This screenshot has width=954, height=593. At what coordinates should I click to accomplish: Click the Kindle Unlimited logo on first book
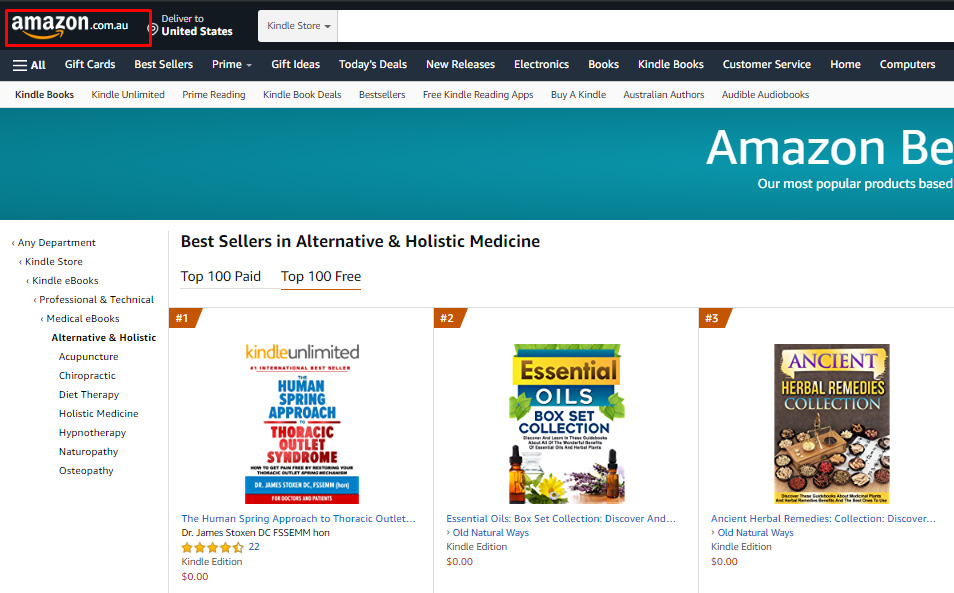point(302,352)
